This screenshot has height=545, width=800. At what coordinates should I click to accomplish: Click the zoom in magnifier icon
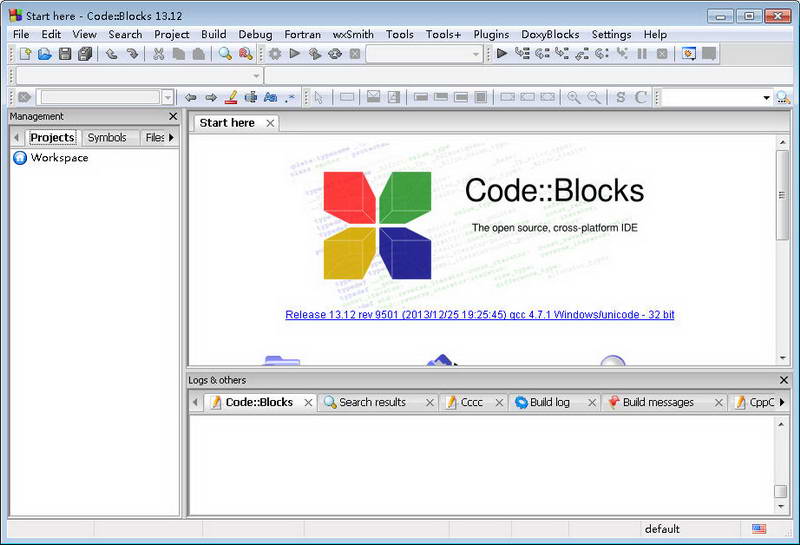(573, 97)
